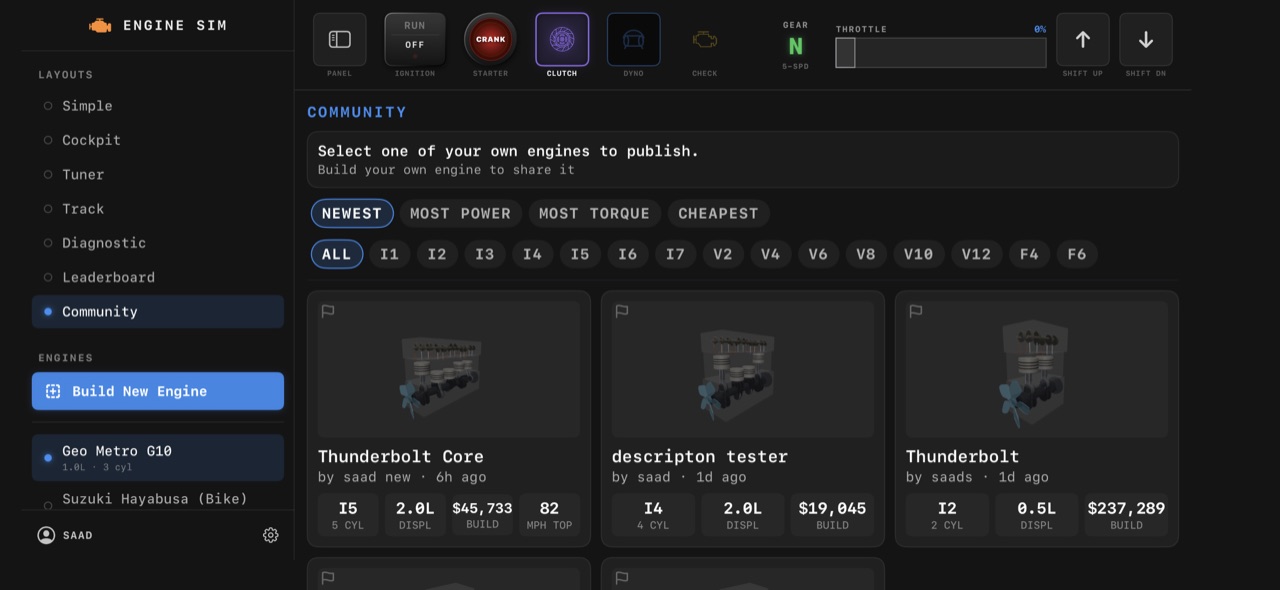This screenshot has height=590, width=1280.
Task: Click the Thunderbolt Core title
Action: 400,457
